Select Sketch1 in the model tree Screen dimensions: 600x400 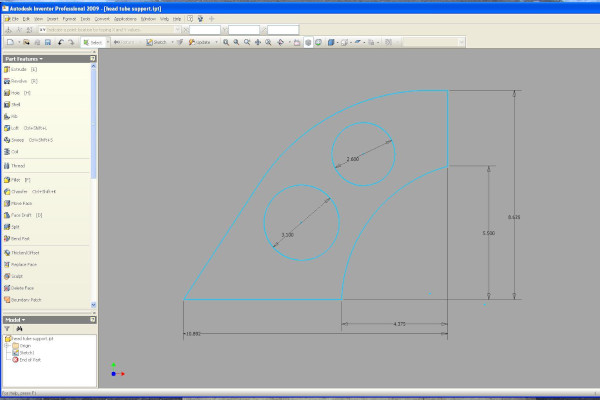point(27,352)
